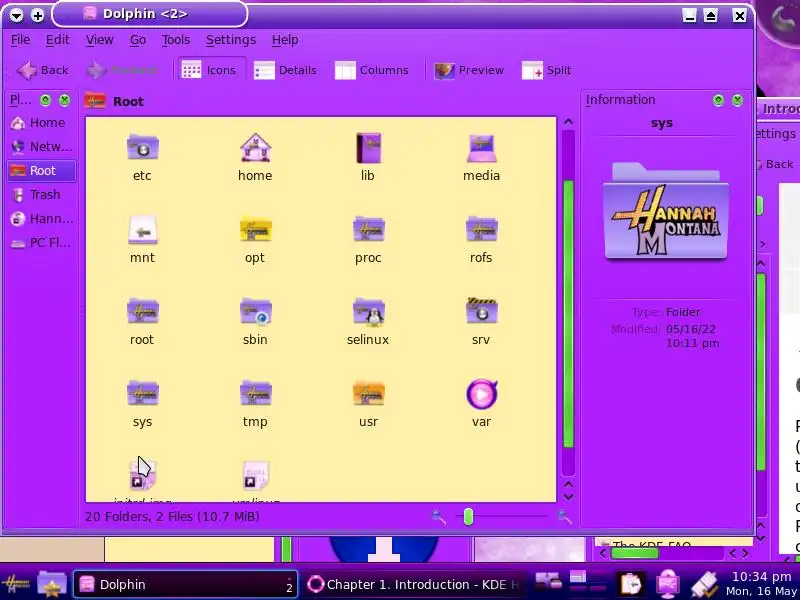
Task: Open the tmp folder
Action: 255,394
